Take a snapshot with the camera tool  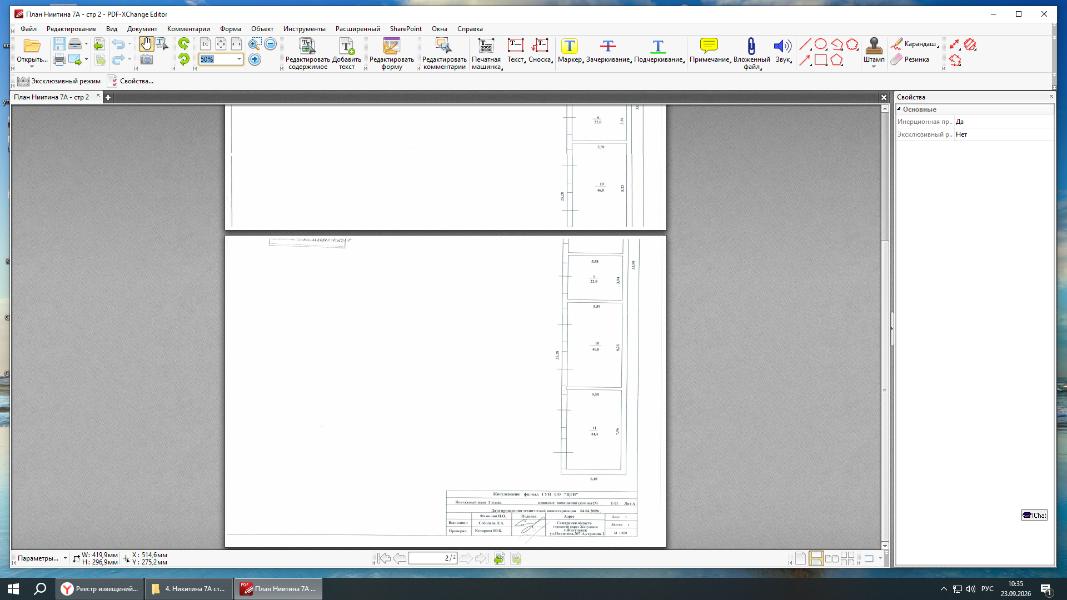pyautogui.click(x=146, y=61)
